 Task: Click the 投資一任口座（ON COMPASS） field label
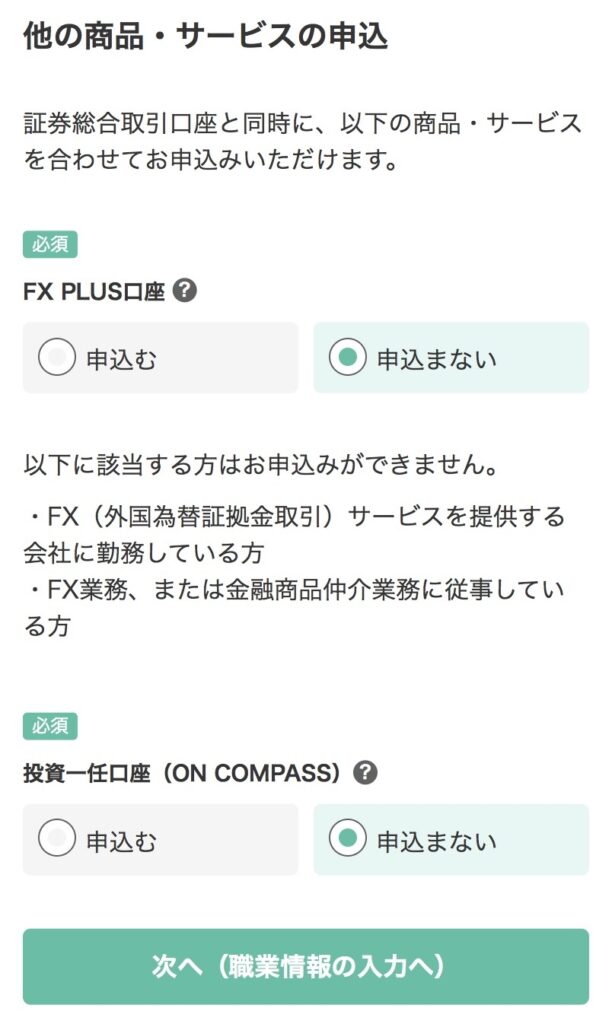coord(187,773)
